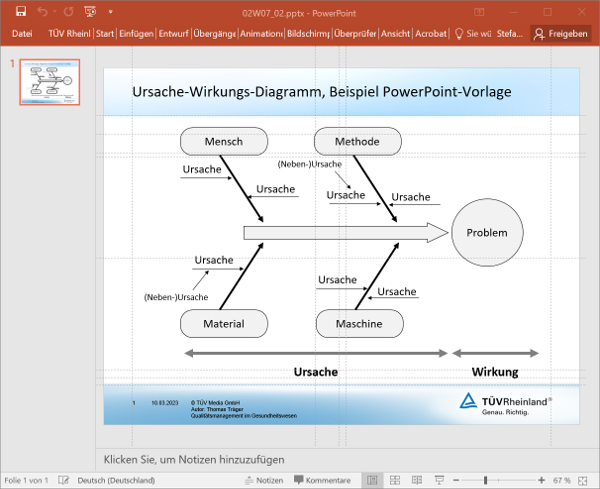Viewport: 600px width, 489px height.
Task: Switch to Reading view
Action: (x=416, y=480)
